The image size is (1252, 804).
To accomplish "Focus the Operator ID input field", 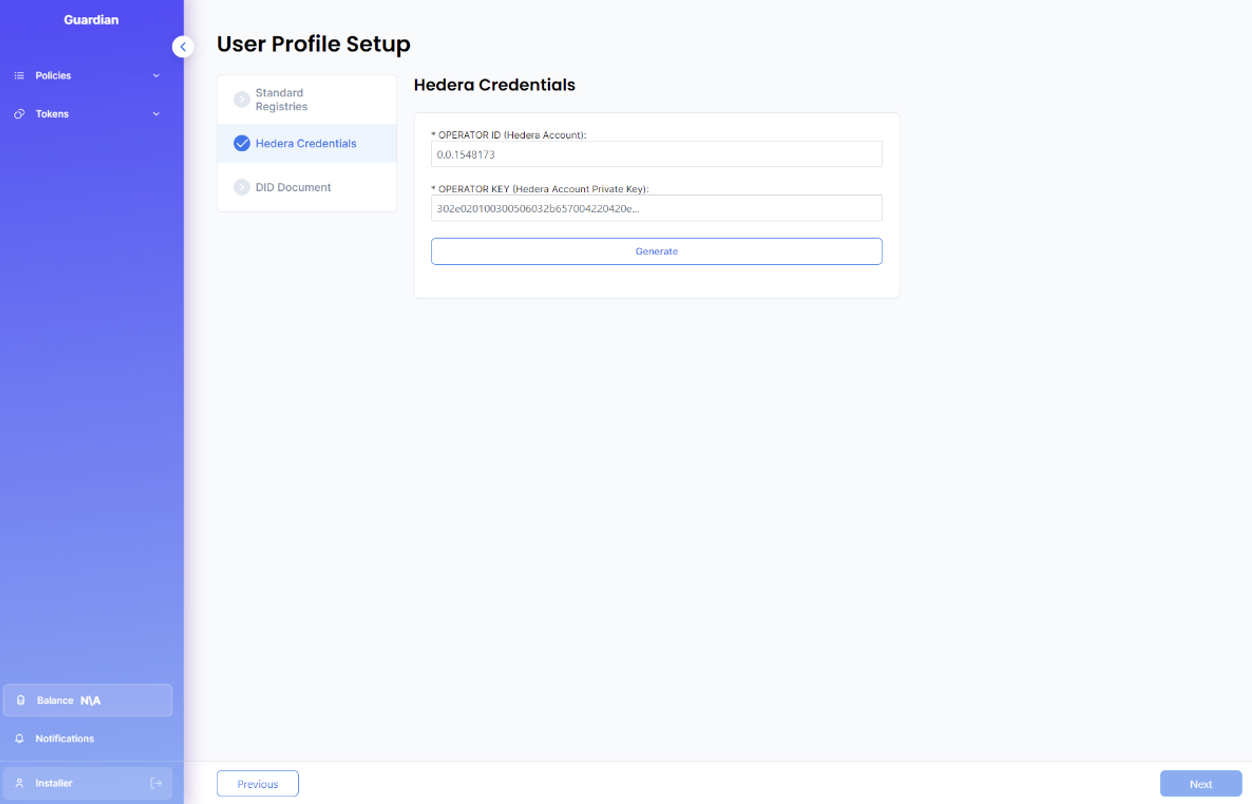I will pyautogui.click(x=656, y=155).
